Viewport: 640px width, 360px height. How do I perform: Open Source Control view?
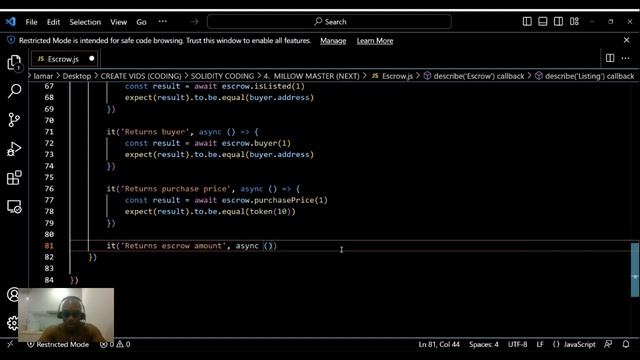pyautogui.click(x=14, y=120)
